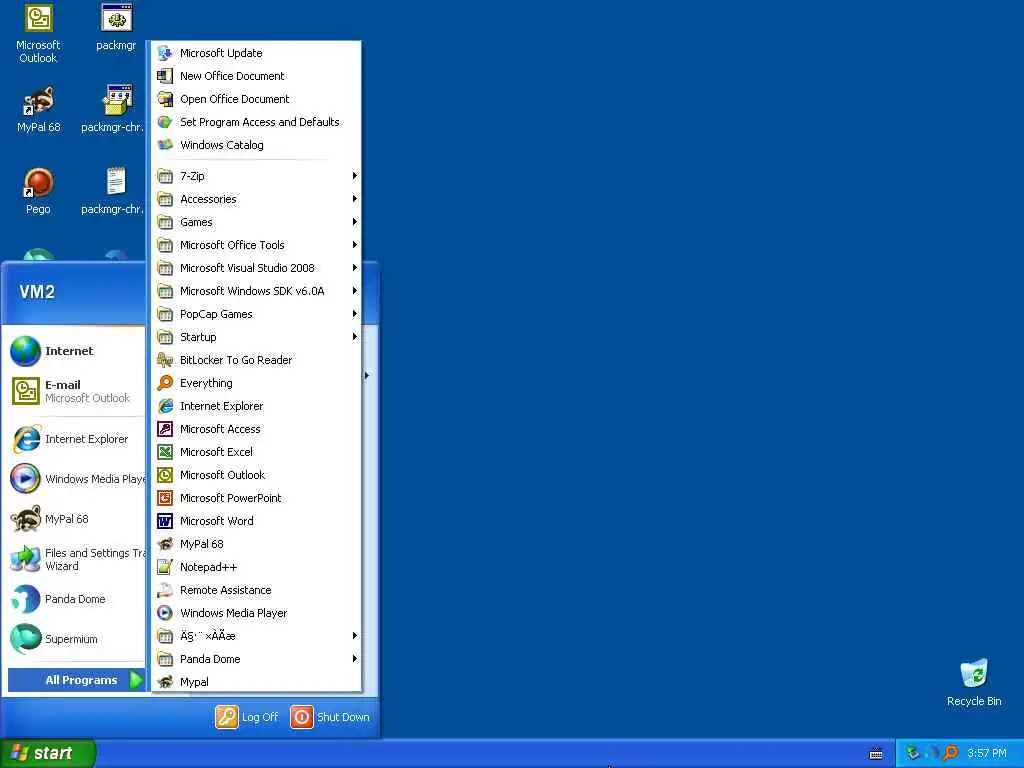Screen dimensions: 1024x768
Task: Click the Mypal entry at the list bottom
Action: tap(257, 682)
